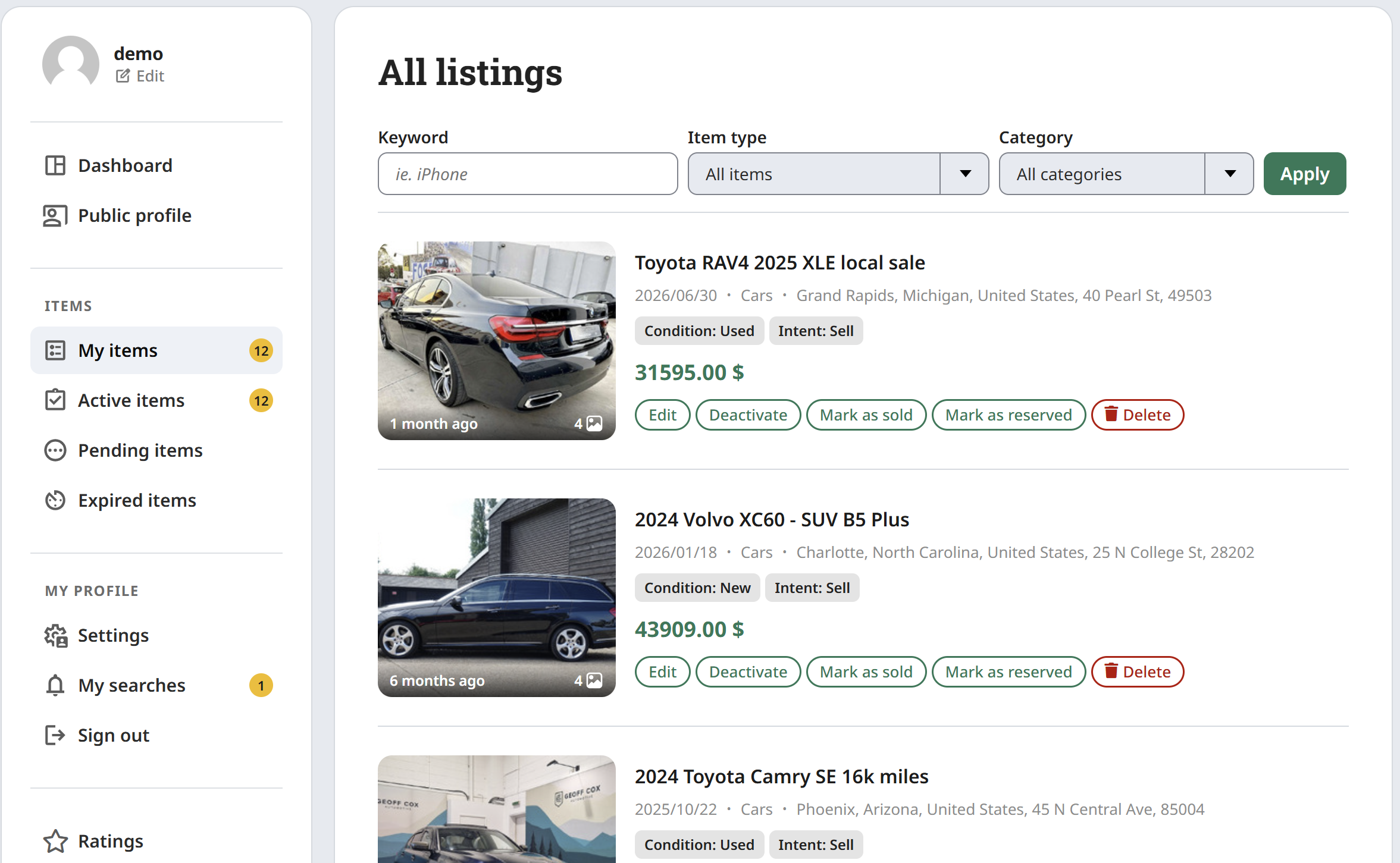Edit the Toyota RAV4 listing
Image resolution: width=1400 pixels, height=863 pixels.
(x=662, y=415)
